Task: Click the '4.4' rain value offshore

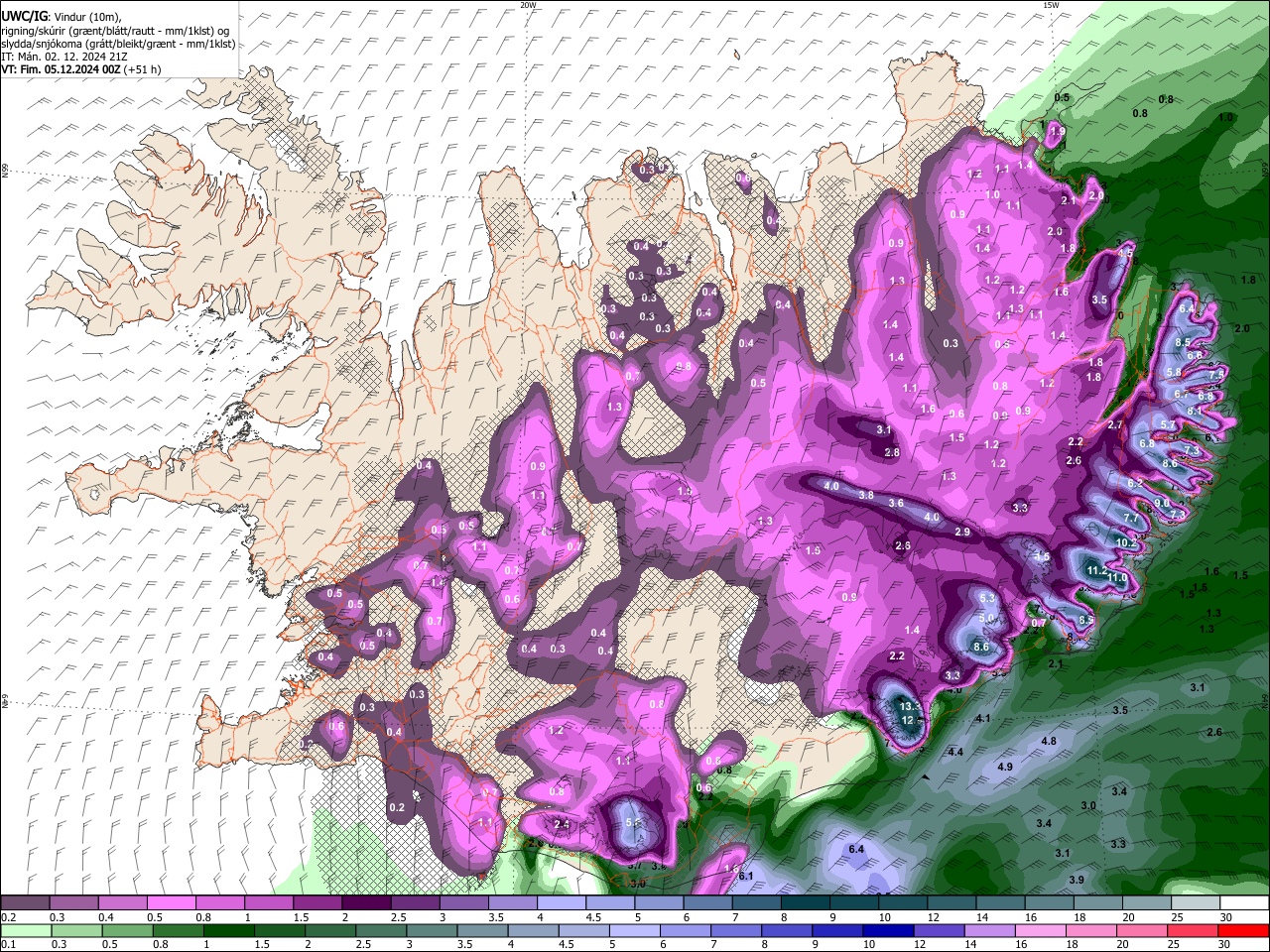Action: click(955, 753)
